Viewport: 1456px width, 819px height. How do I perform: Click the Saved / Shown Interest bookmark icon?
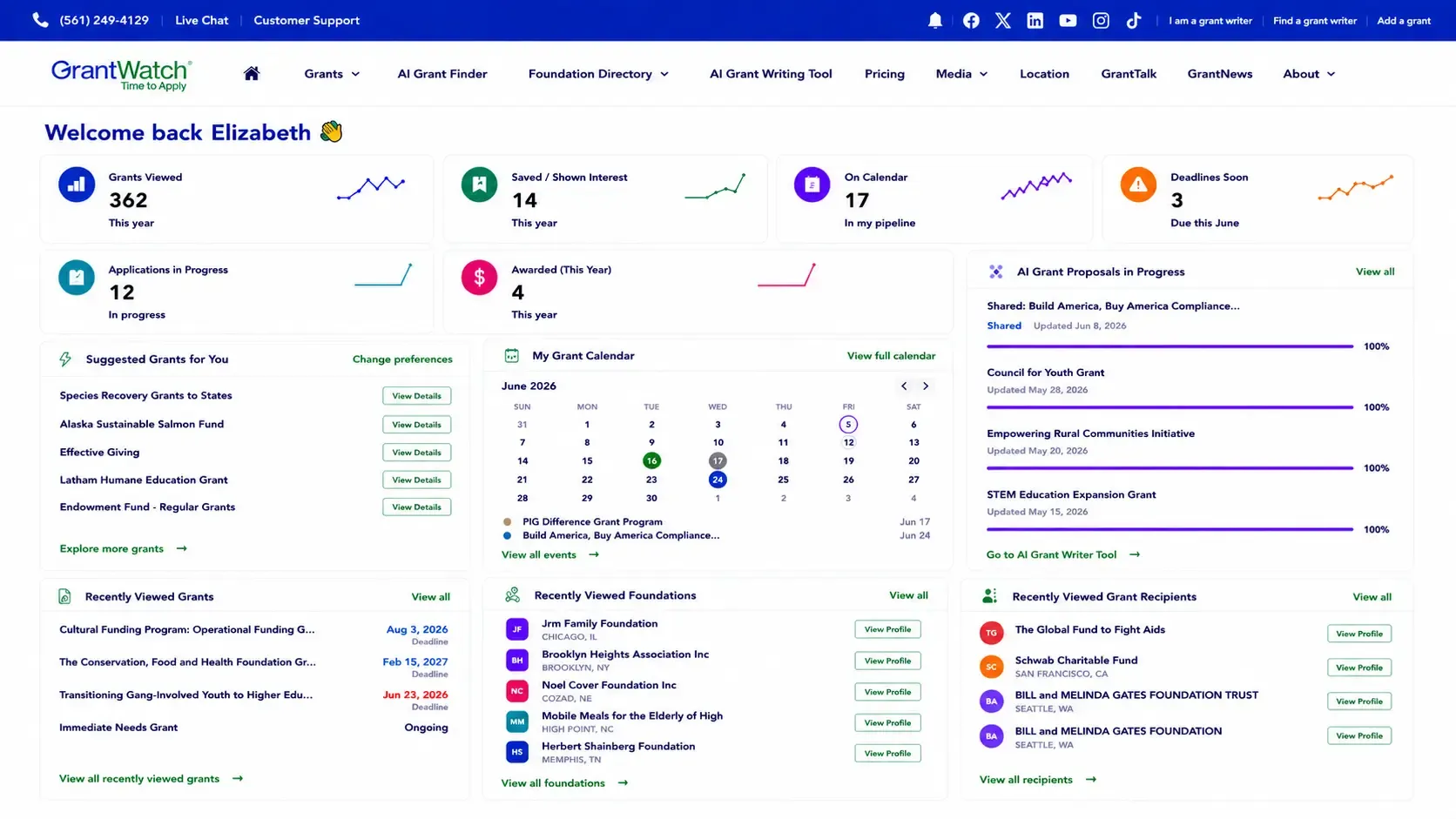point(479,185)
